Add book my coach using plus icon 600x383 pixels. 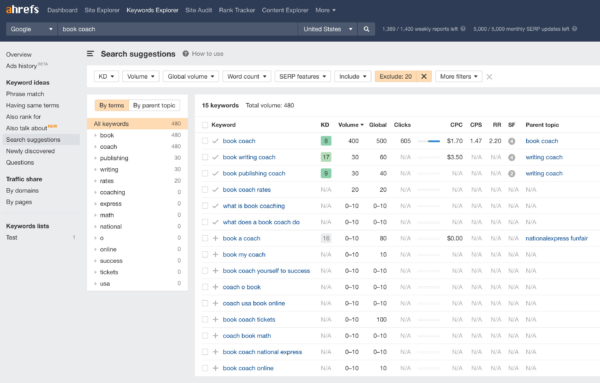(x=215, y=254)
